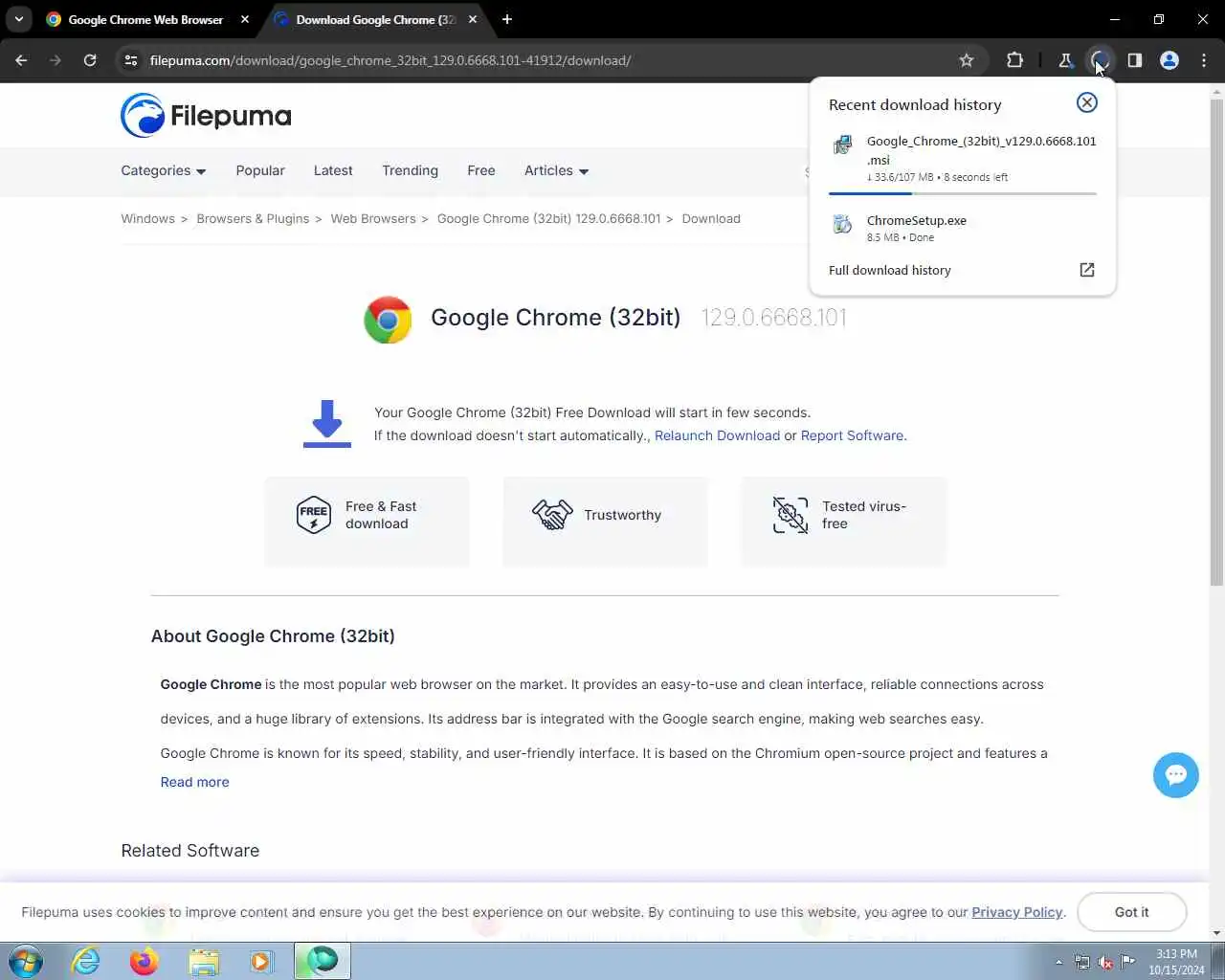This screenshot has height=980, width=1225.
Task: Click the Free & Fast download badge
Action: point(367,522)
